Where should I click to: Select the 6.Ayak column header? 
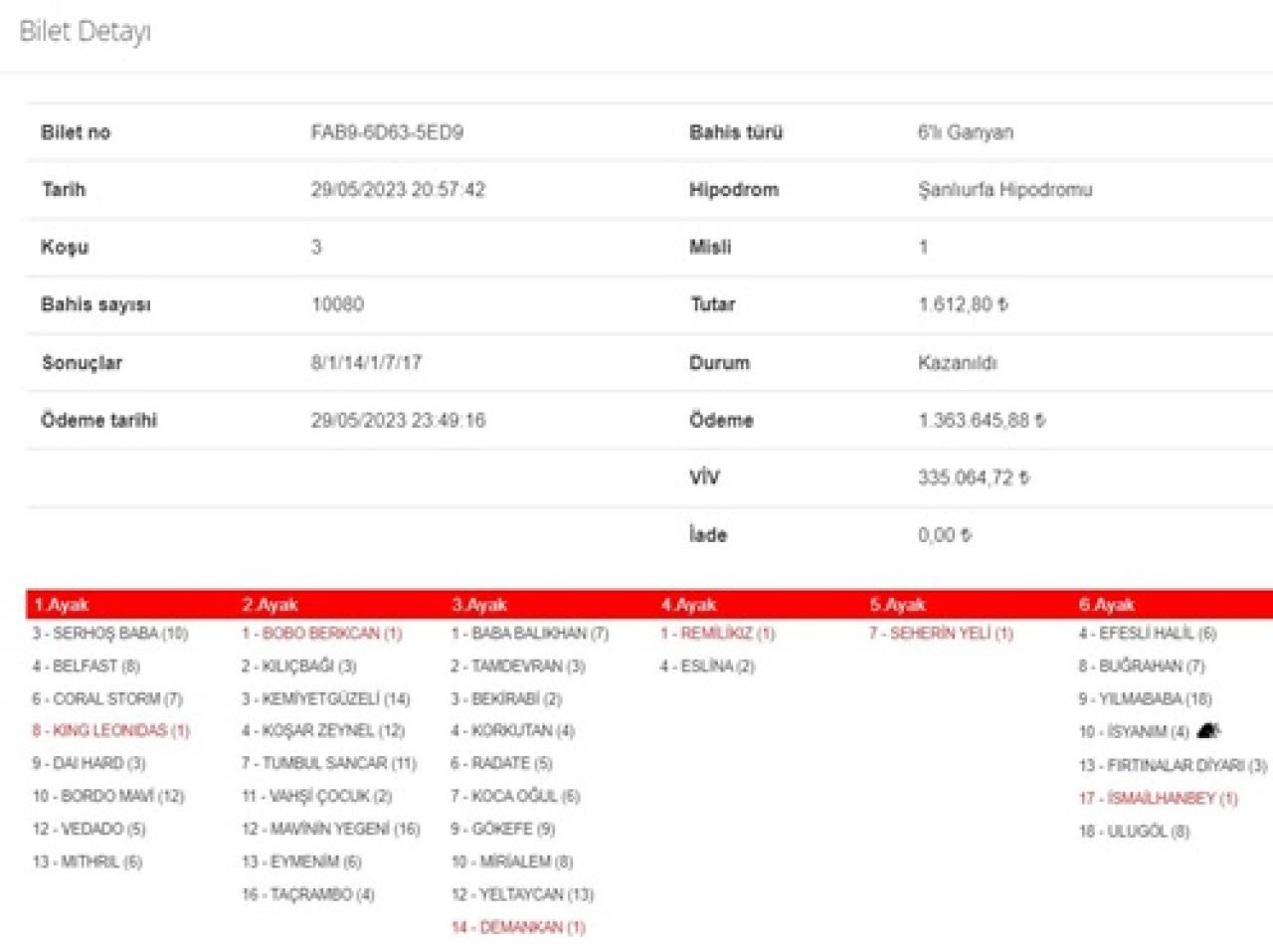click(1106, 605)
